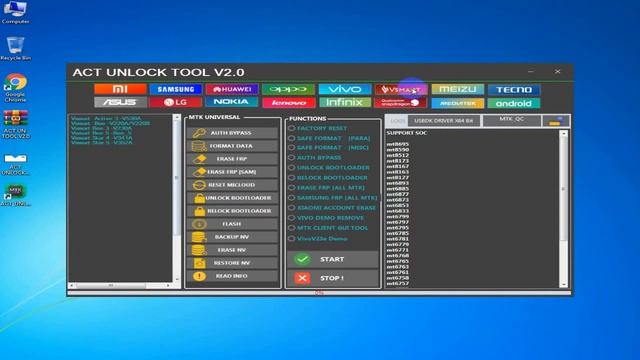Click the log scrollbar down arrow
The height and width of the screenshot is (360, 640).
click(x=564, y=284)
